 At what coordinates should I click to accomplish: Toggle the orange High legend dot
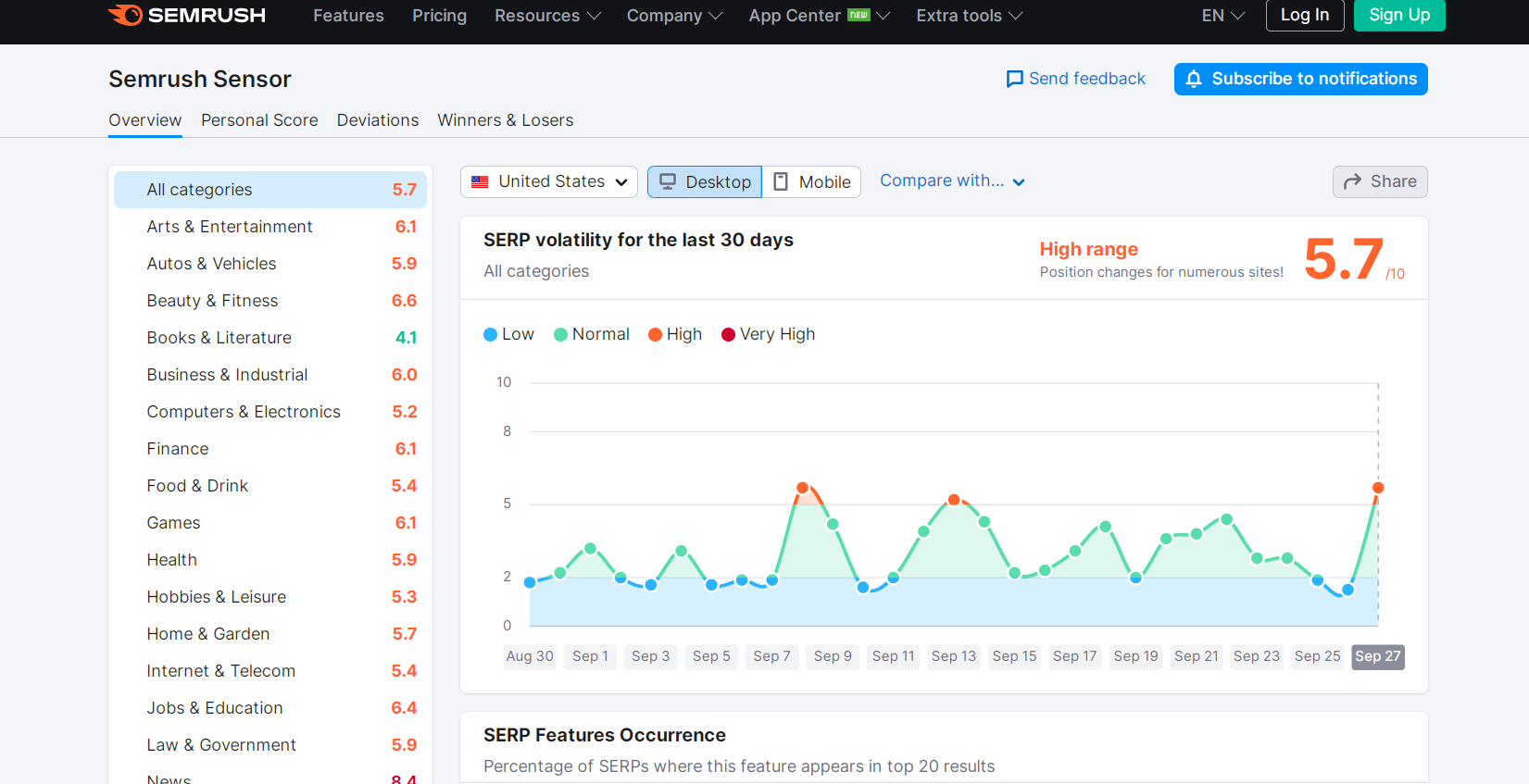pos(655,335)
